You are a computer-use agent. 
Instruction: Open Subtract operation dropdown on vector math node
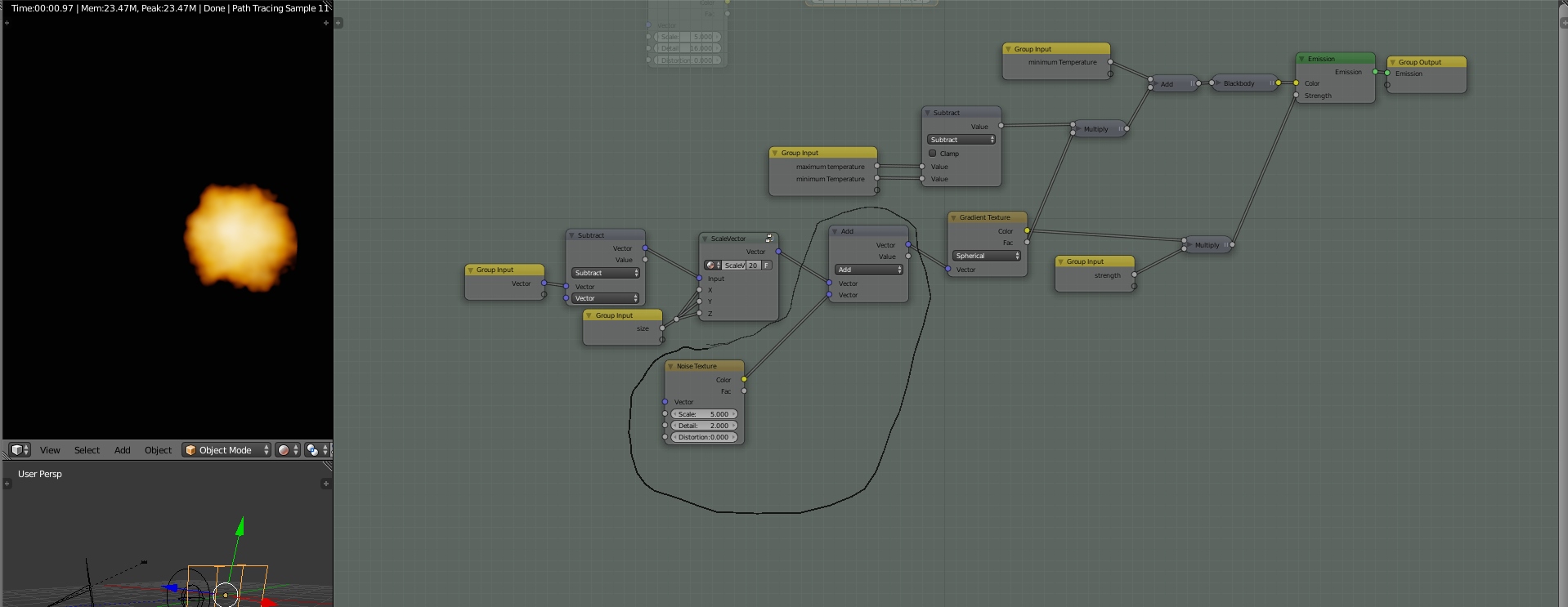[x=606, y=273]
